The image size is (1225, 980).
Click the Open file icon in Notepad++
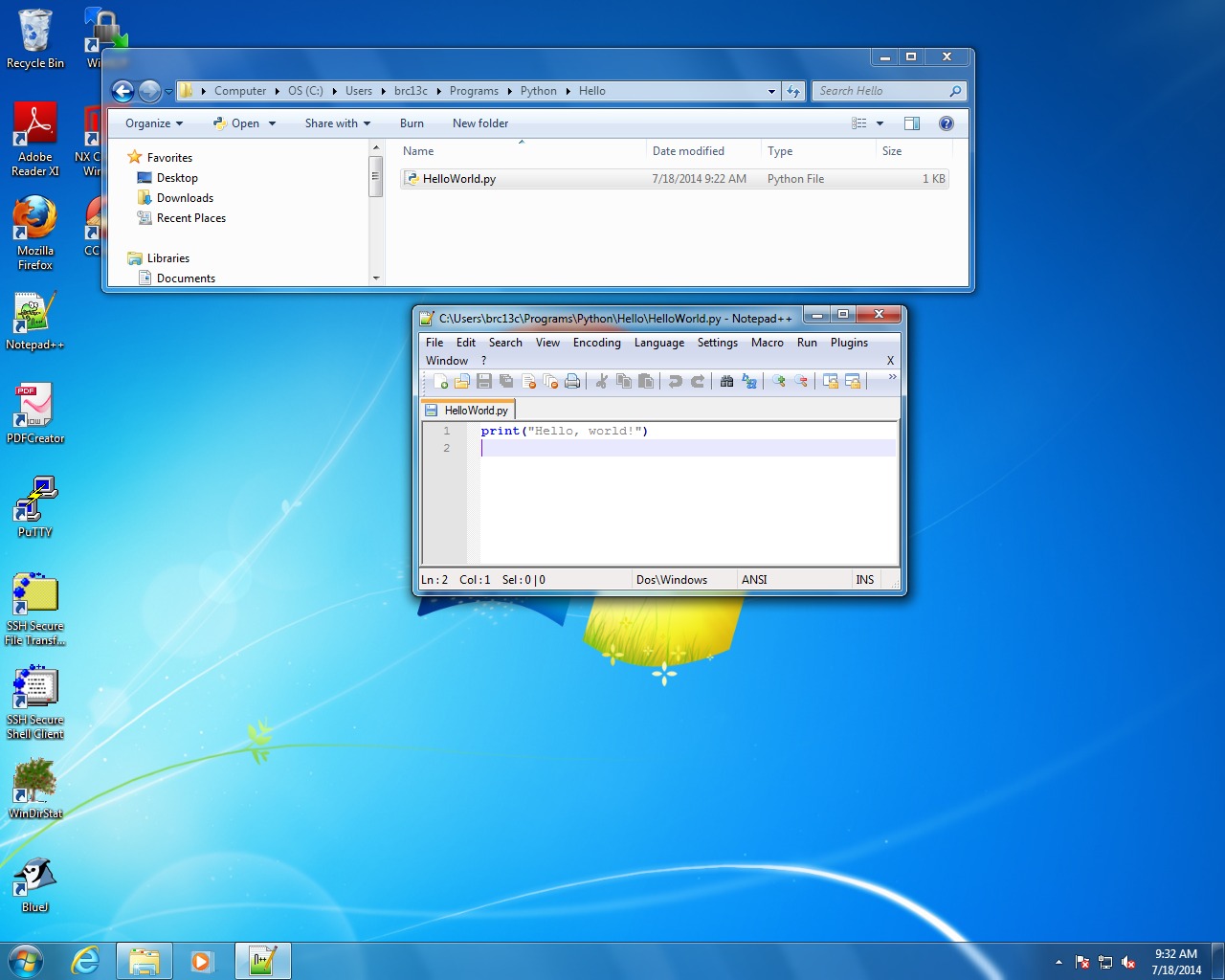pos(462,381)
